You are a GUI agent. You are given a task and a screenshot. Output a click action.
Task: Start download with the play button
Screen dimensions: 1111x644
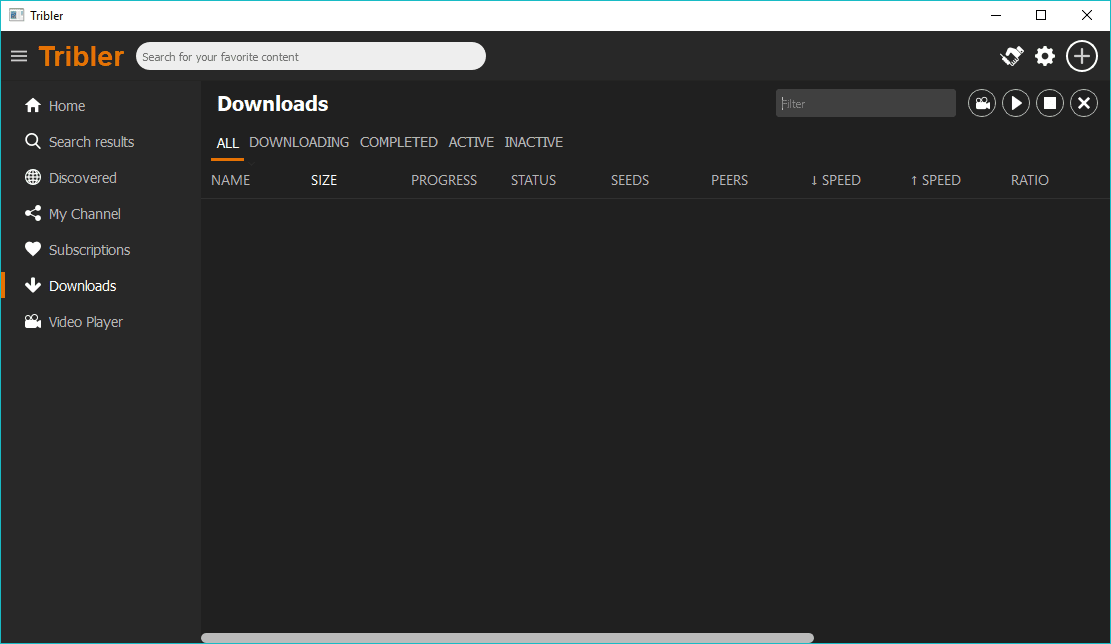click(1016, 103)
